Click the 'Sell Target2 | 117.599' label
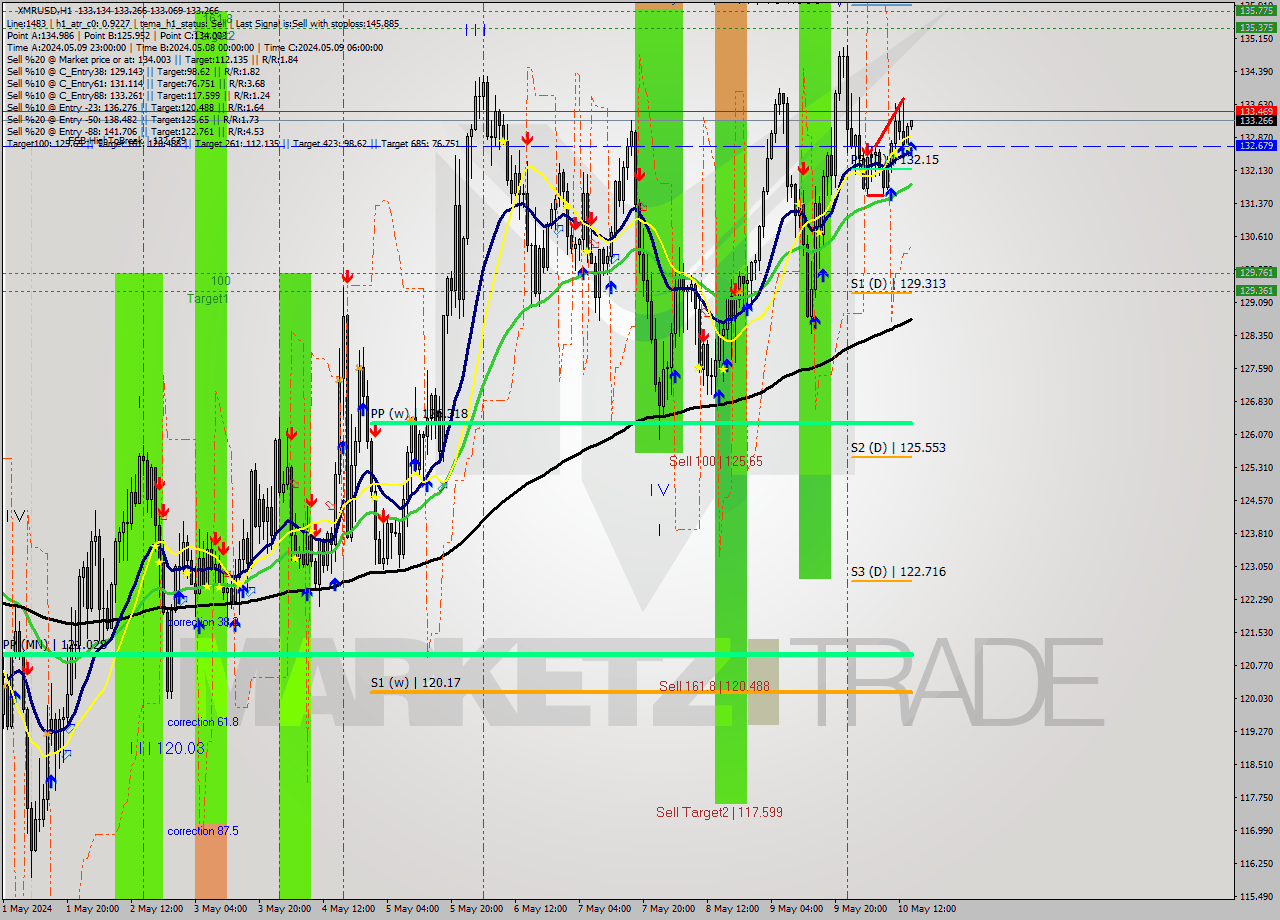The height and width of the screenshot is (920, 1280). 719,812
